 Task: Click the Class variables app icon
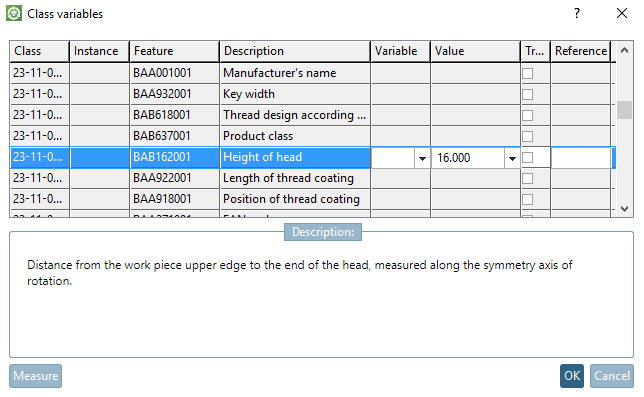[x=14, y=13]
